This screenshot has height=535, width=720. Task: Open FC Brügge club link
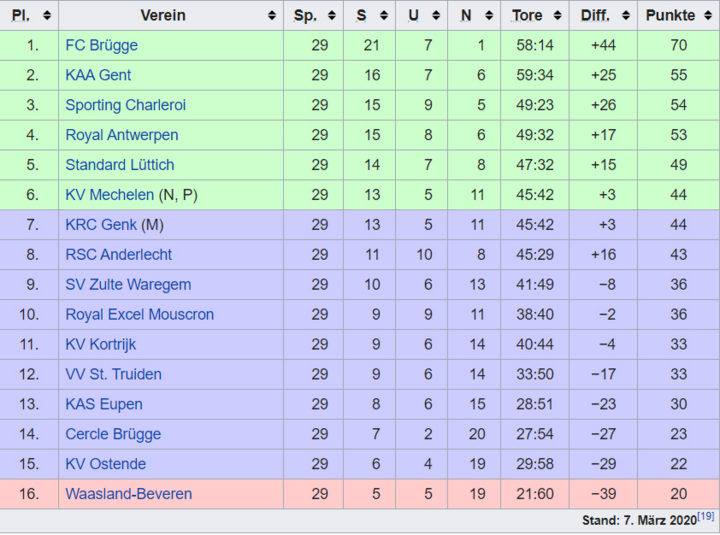pos(101,45)
